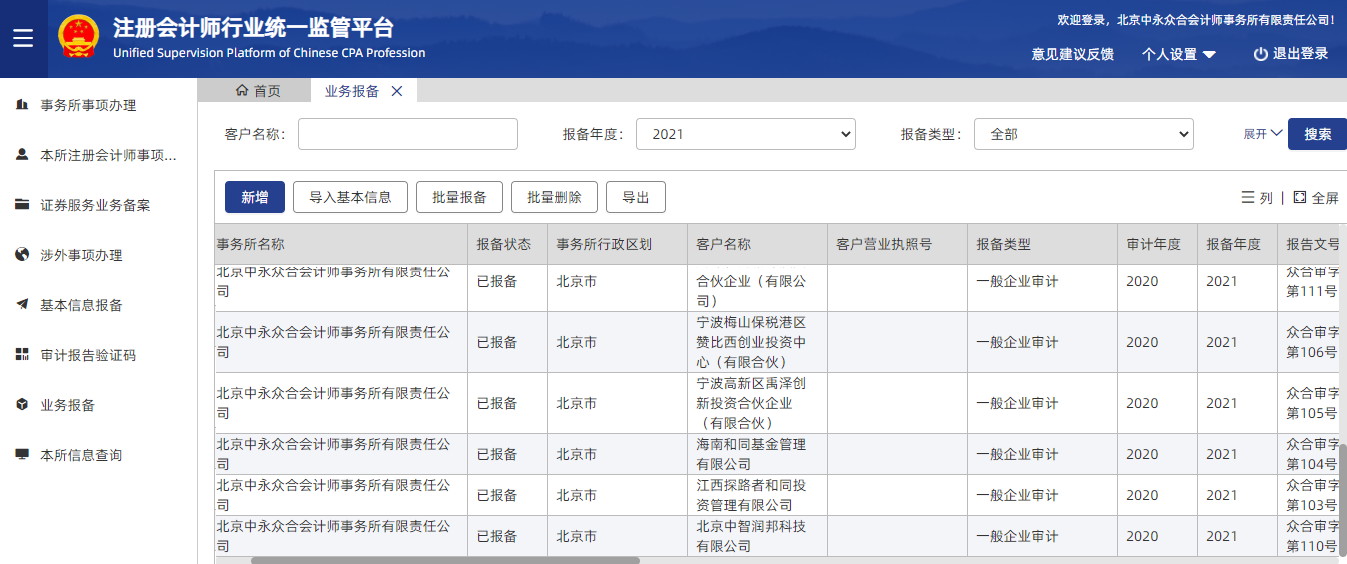1347x564 pixels.
Task: Focus the 客户名称 input field
Action: click(407, 134)
